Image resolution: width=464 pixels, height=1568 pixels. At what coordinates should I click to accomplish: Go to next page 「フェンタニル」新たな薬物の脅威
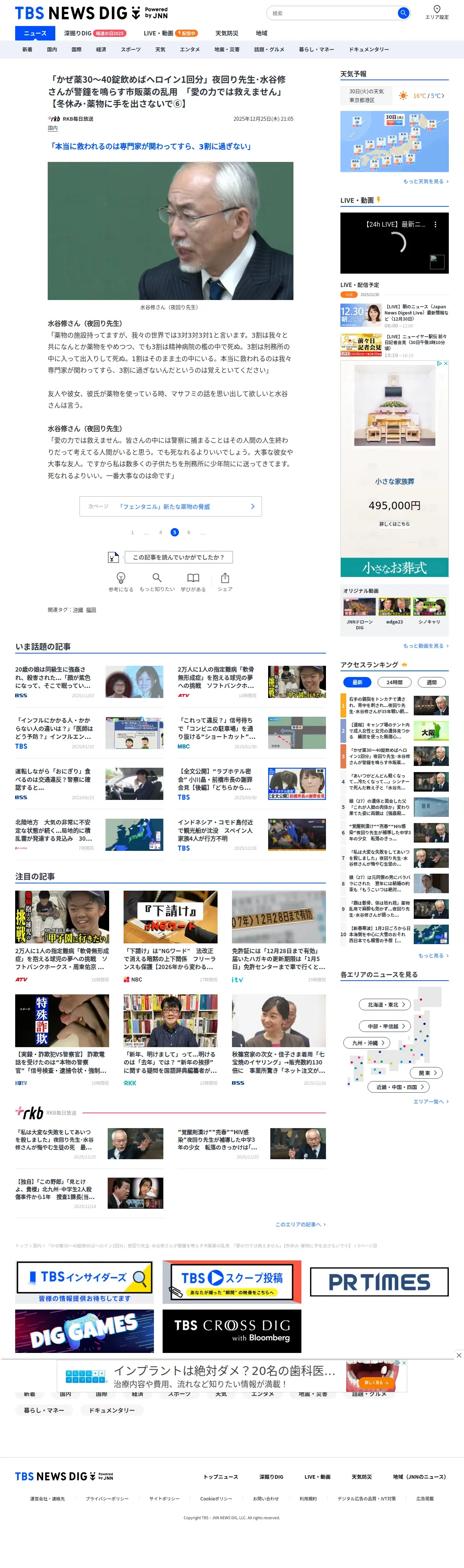point(171,506)
